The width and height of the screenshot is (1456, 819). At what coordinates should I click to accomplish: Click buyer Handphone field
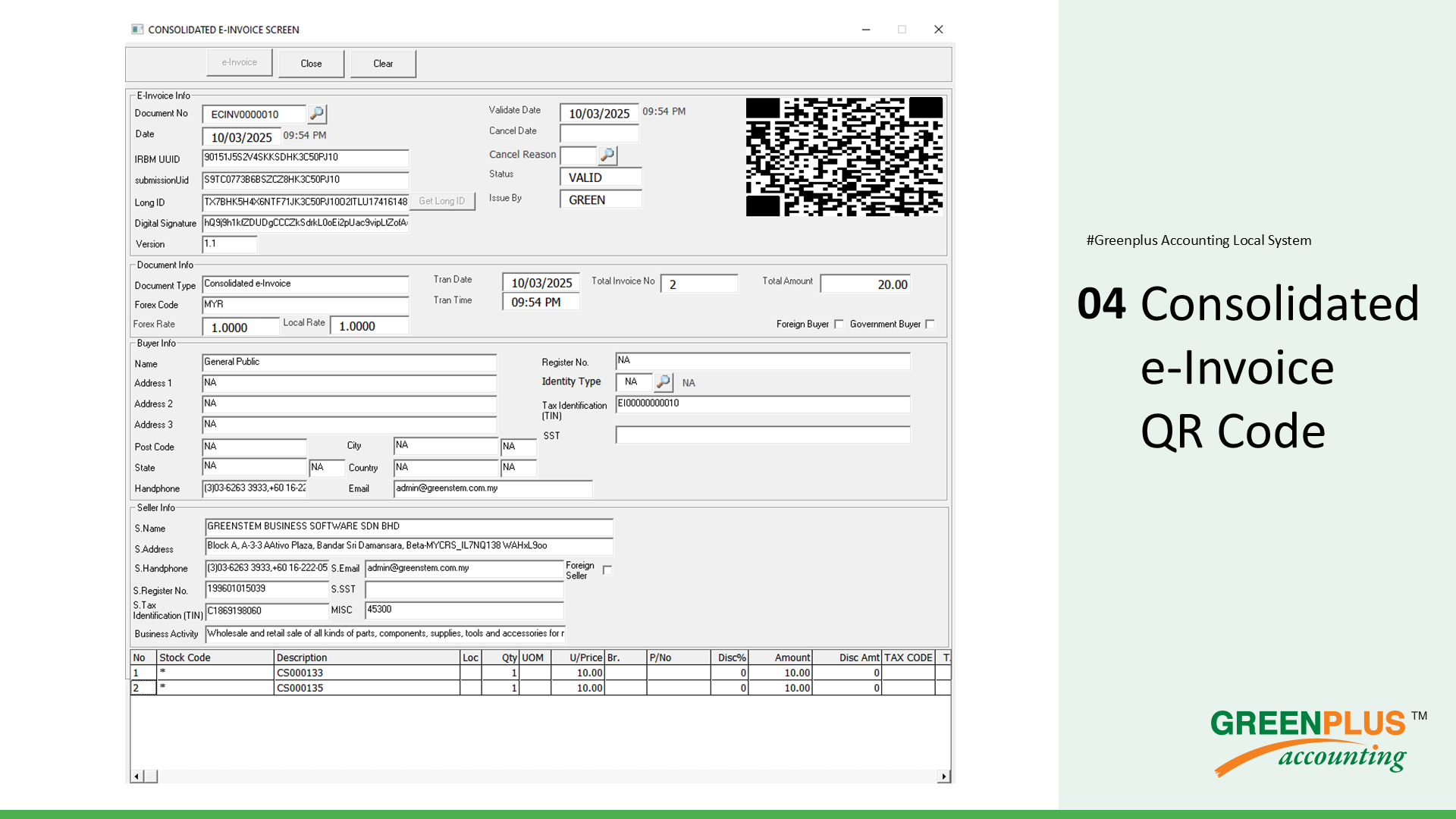[254, 489]
